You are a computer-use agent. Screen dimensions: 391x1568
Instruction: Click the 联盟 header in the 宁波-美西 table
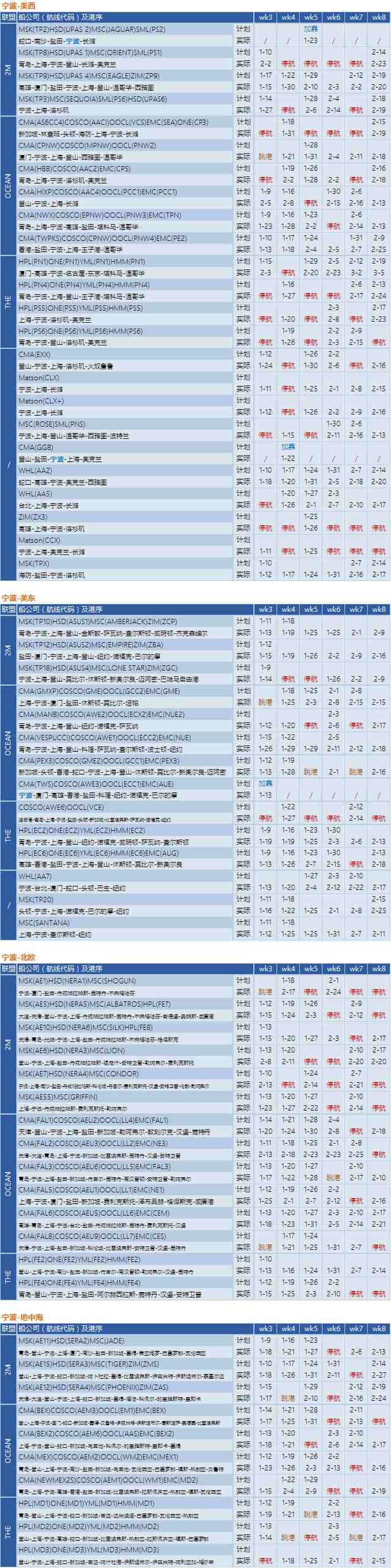(x=9, y=18)
